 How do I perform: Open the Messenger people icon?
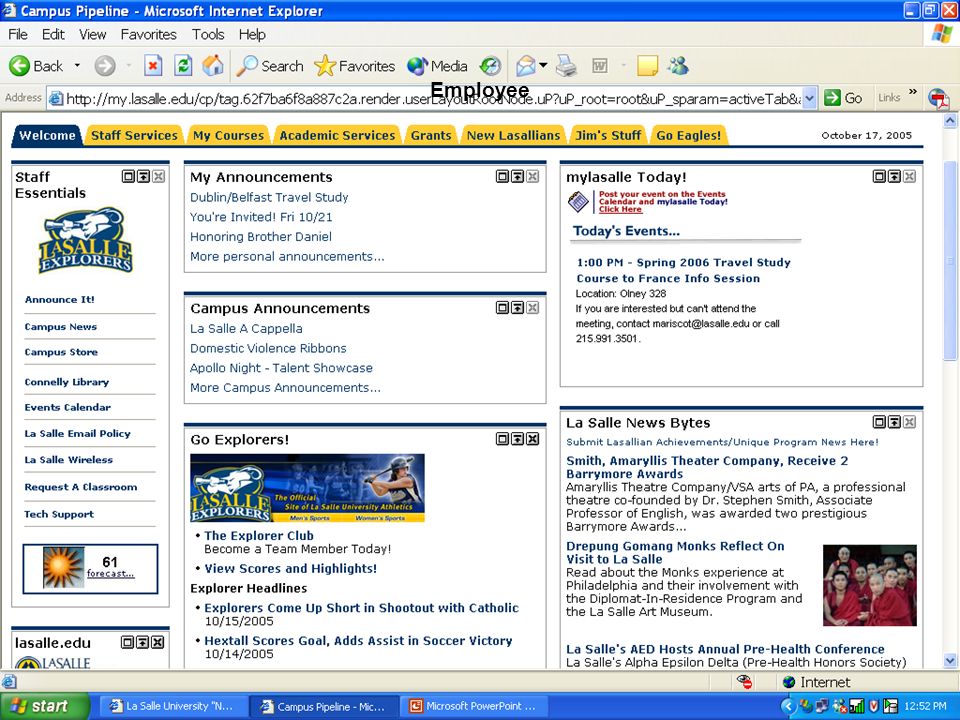[x=678, y=66]
